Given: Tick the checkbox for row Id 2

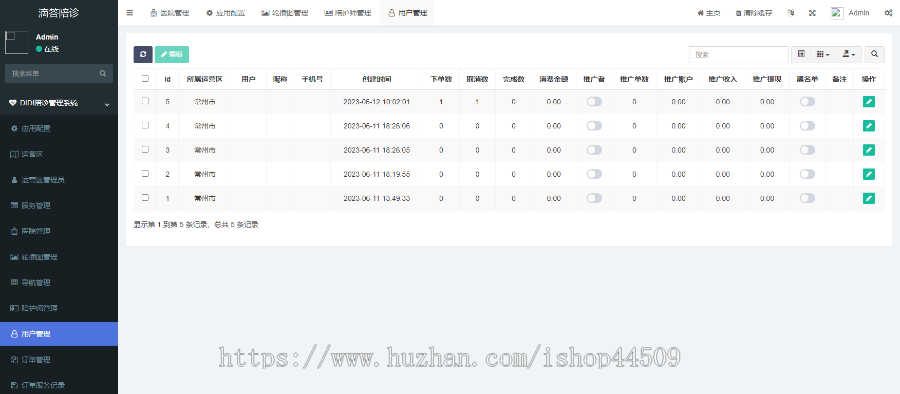Looking at the screenshot, I should tap(145, 173).
